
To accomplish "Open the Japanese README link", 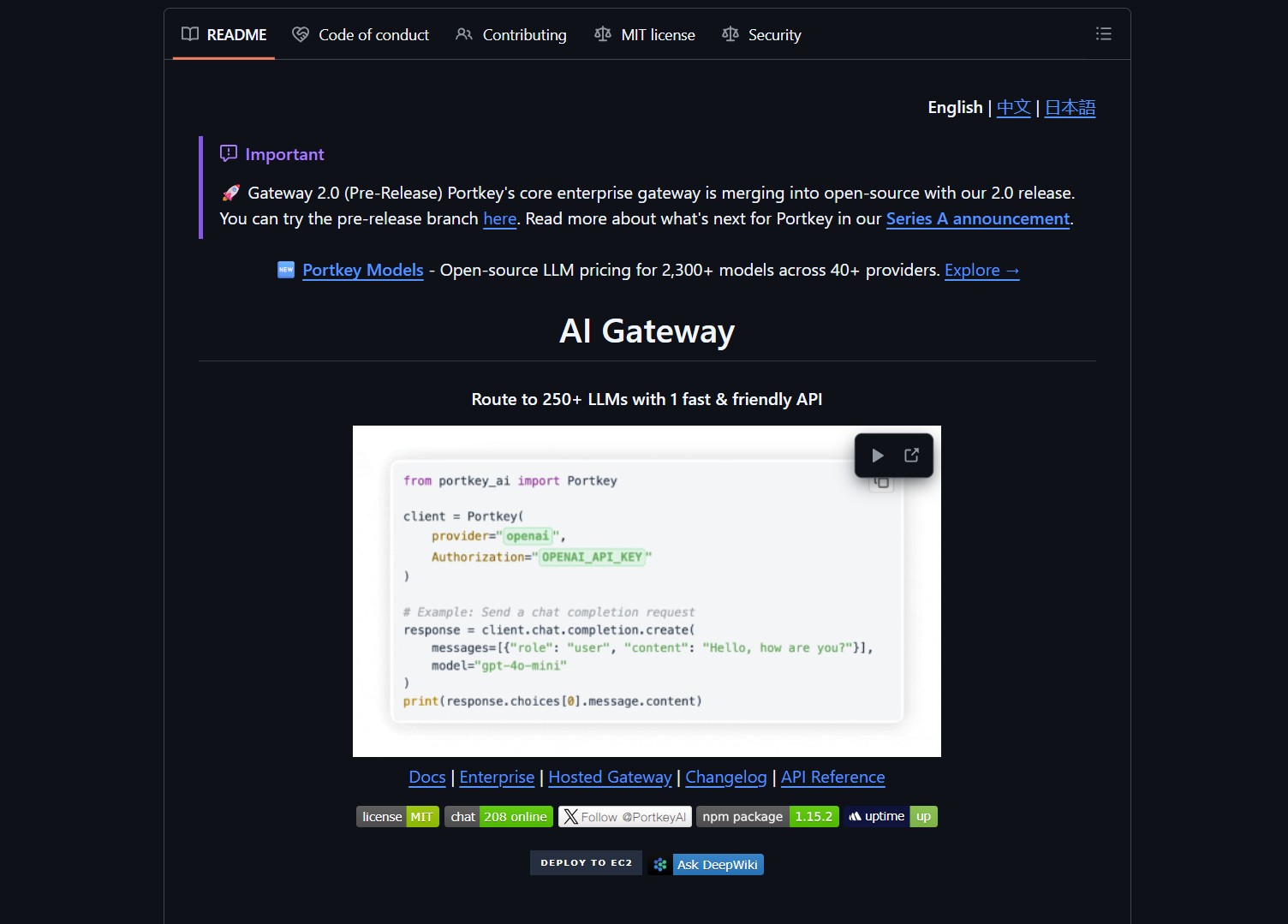I will pos(1070,108).
